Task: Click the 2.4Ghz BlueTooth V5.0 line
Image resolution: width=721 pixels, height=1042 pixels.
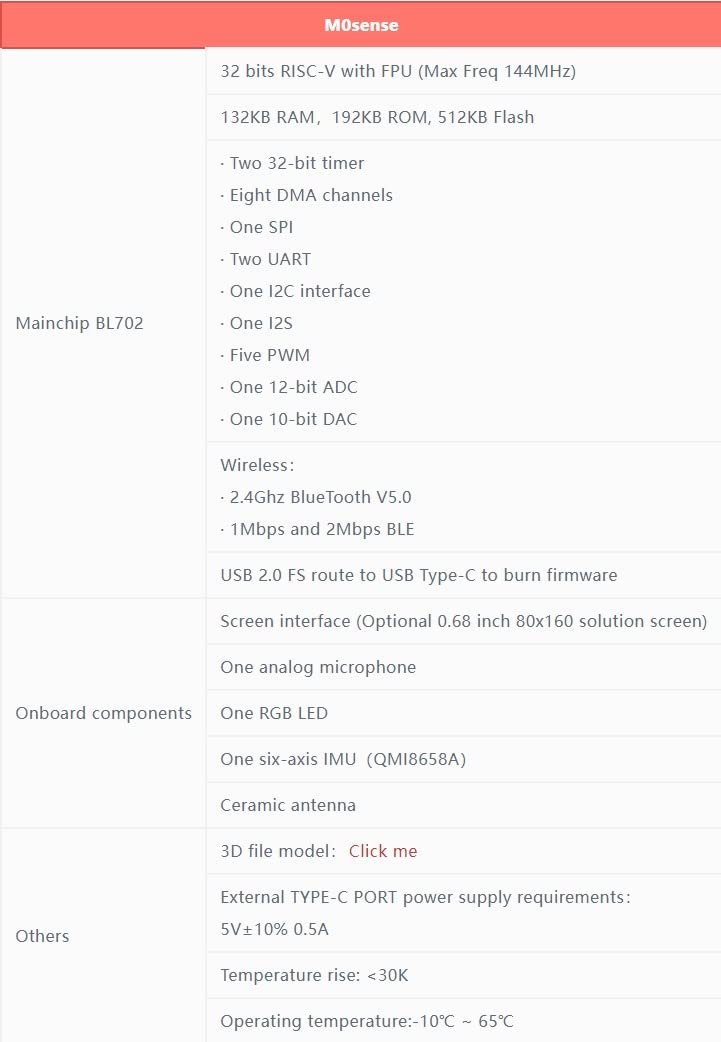Action: click(x=316, y=497)
